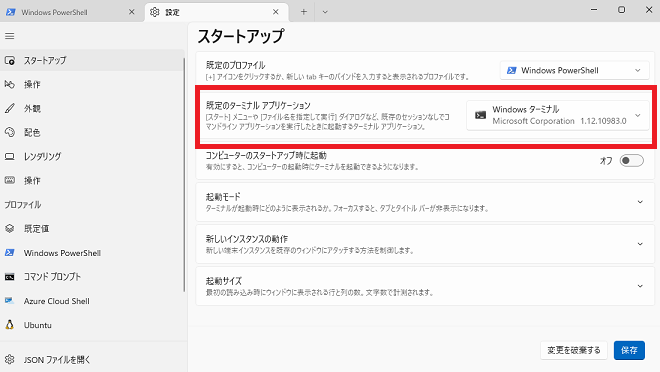Click the プロファイル section header
Screen dimensions: 660x372
(x=23, y=205)
